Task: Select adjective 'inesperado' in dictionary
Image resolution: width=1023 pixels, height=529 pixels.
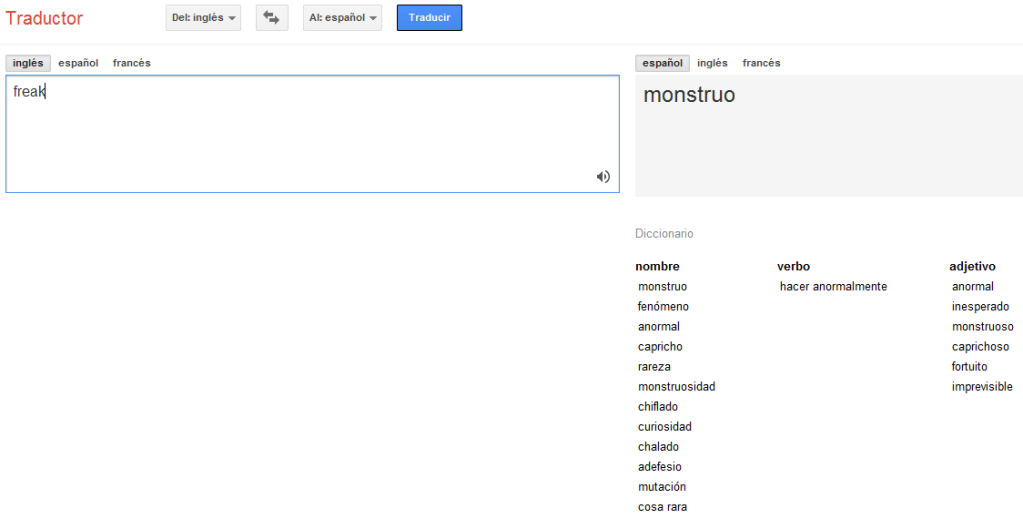Action: click(980, 307)
